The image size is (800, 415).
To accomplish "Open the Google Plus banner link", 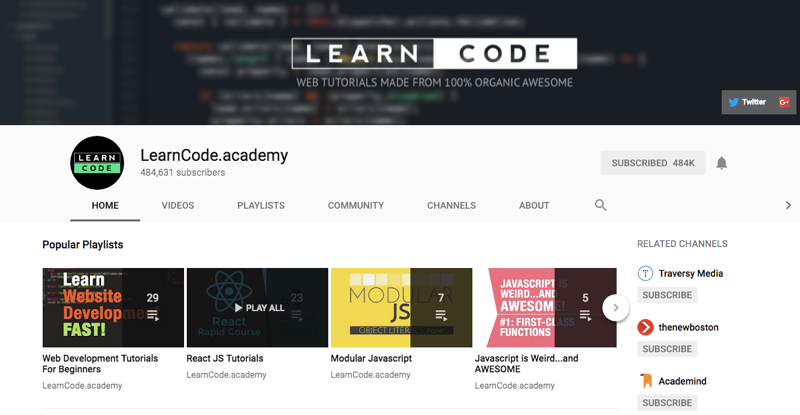I will [784, 102].
